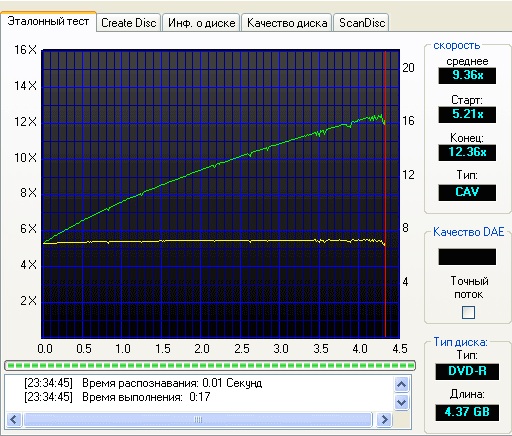The width and height of the screenshot is (512, 436).
Task: Switch to the Качество диска tab
Action: (287, 23)
